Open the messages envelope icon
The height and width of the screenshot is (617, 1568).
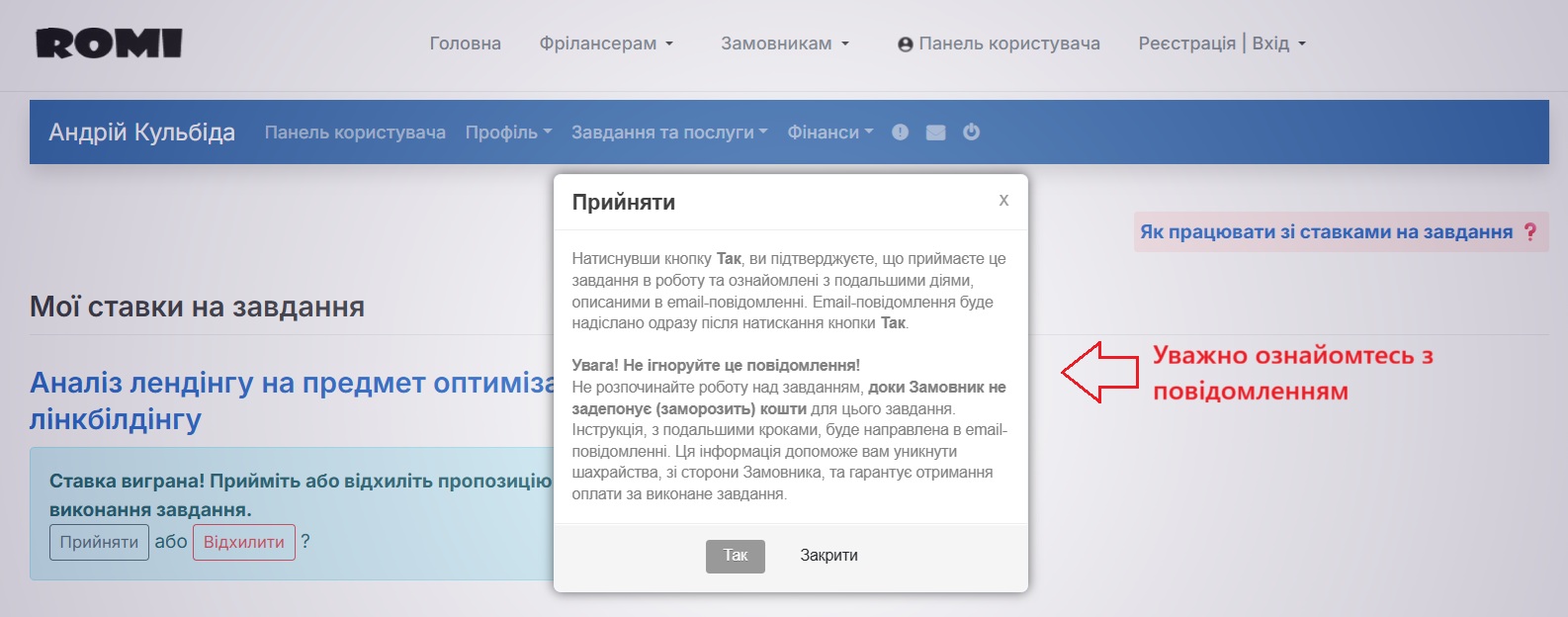(935, 132)
